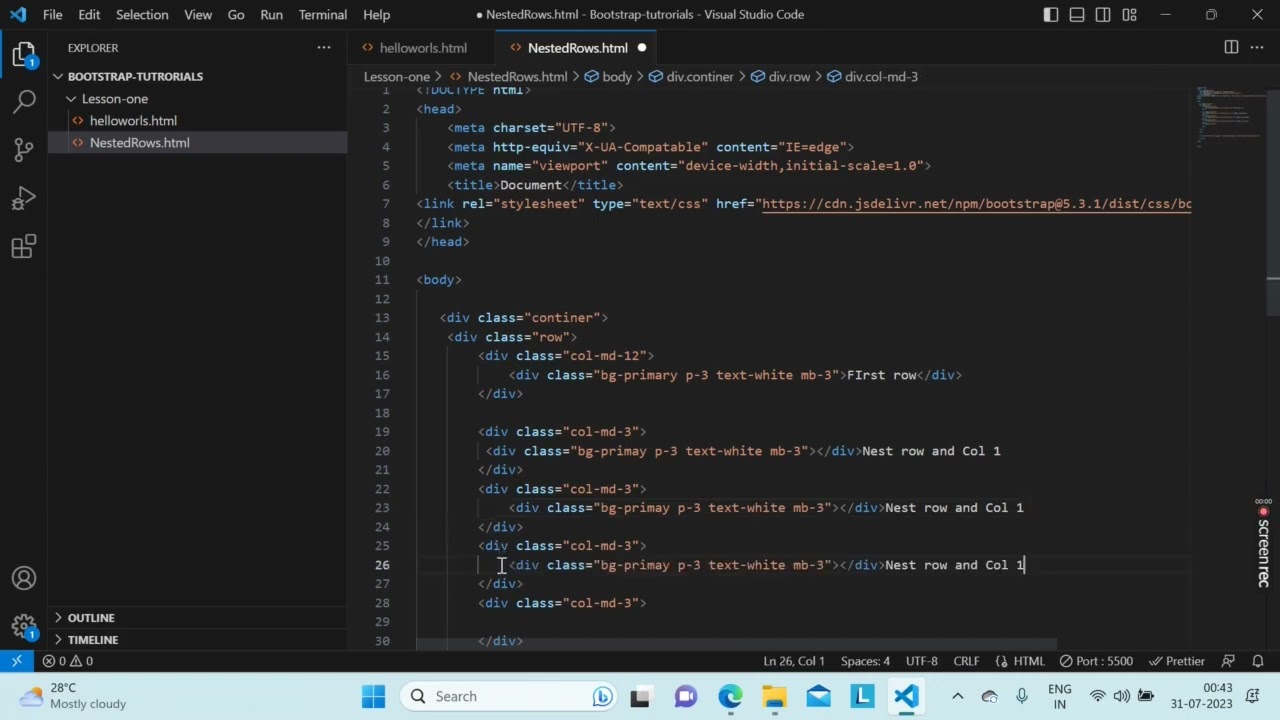
Task: Open the Extensions view
Action: click(x=24, y=246)
